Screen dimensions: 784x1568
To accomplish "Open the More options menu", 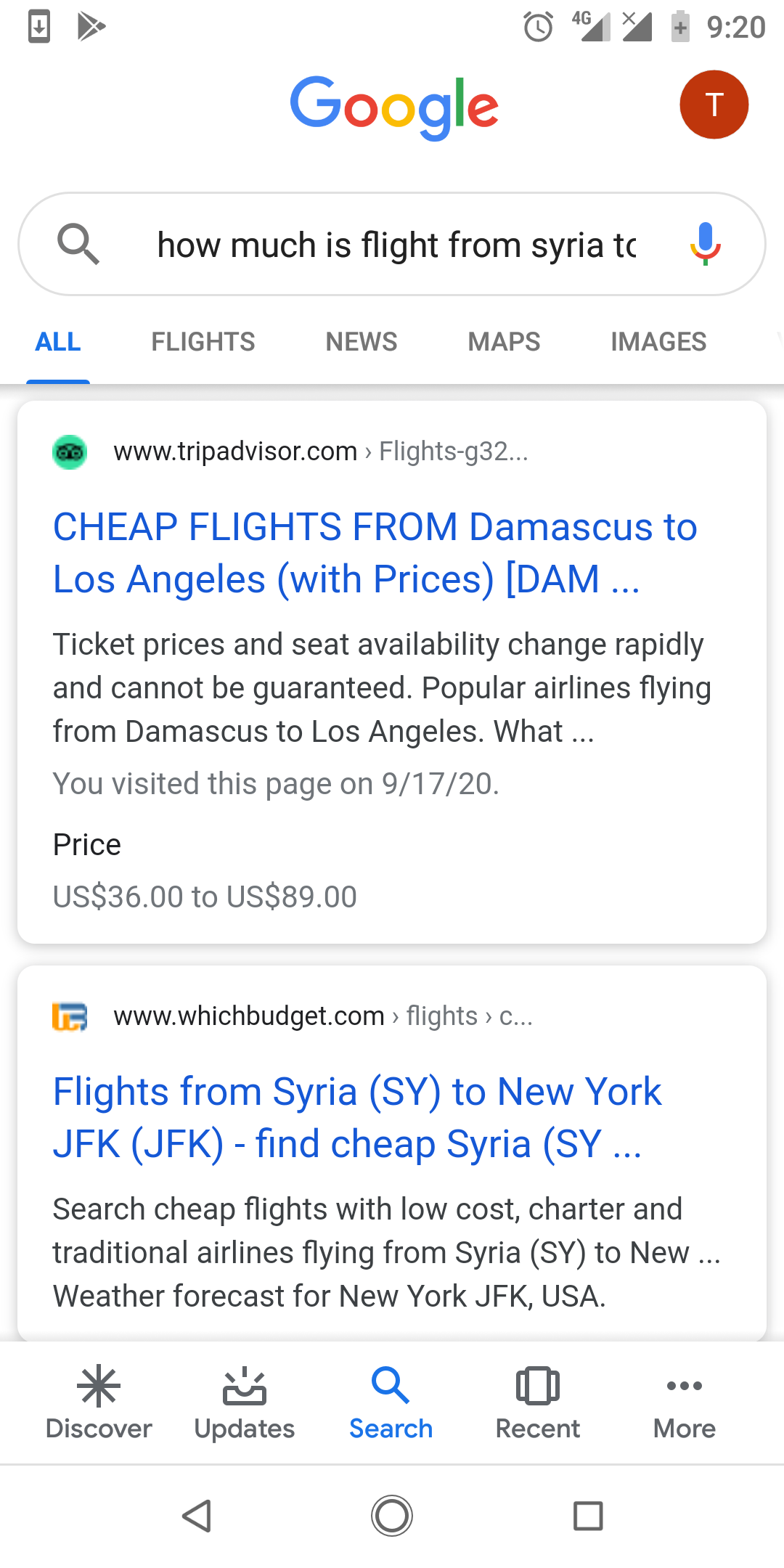I will [684, 1402].
